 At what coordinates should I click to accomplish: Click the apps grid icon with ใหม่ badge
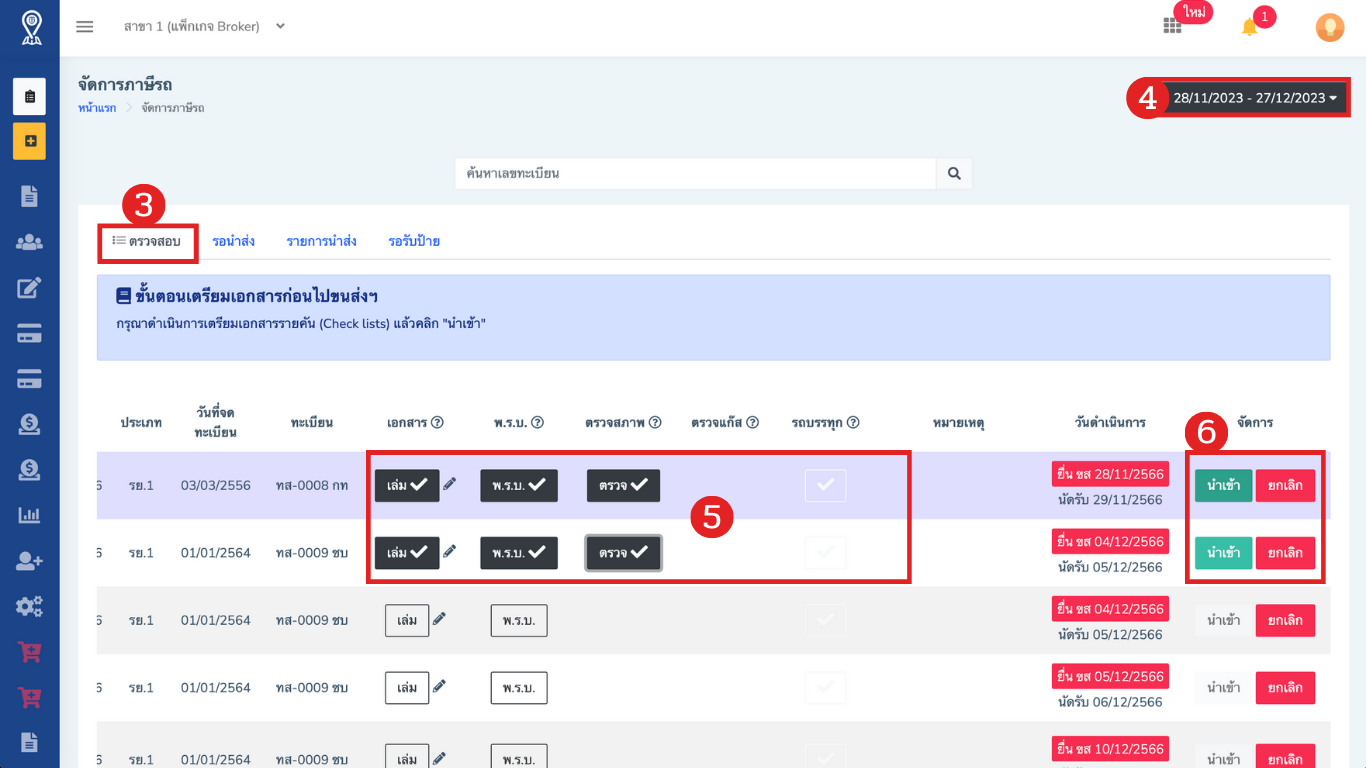(x=1172, y=26)
